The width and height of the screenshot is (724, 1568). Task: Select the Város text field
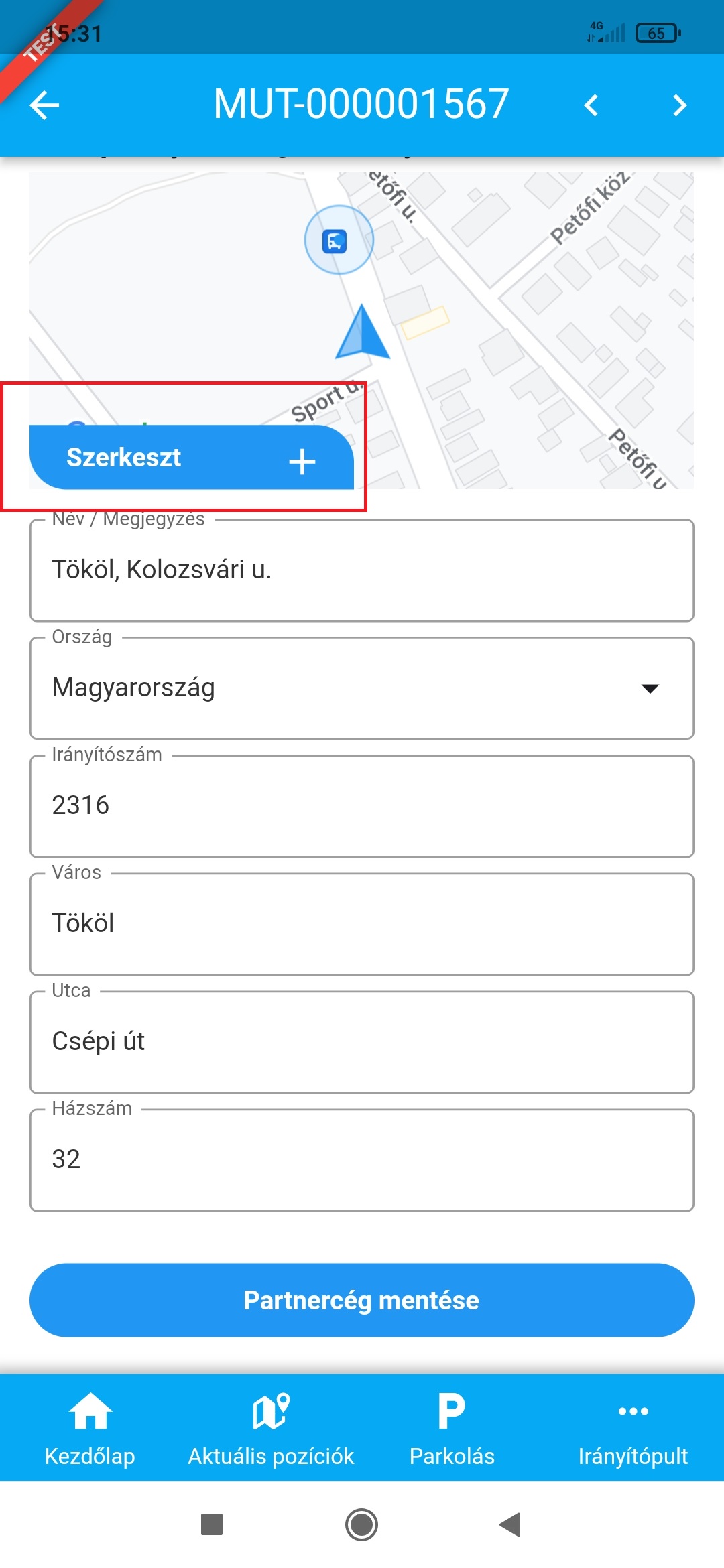coord(362,924)
